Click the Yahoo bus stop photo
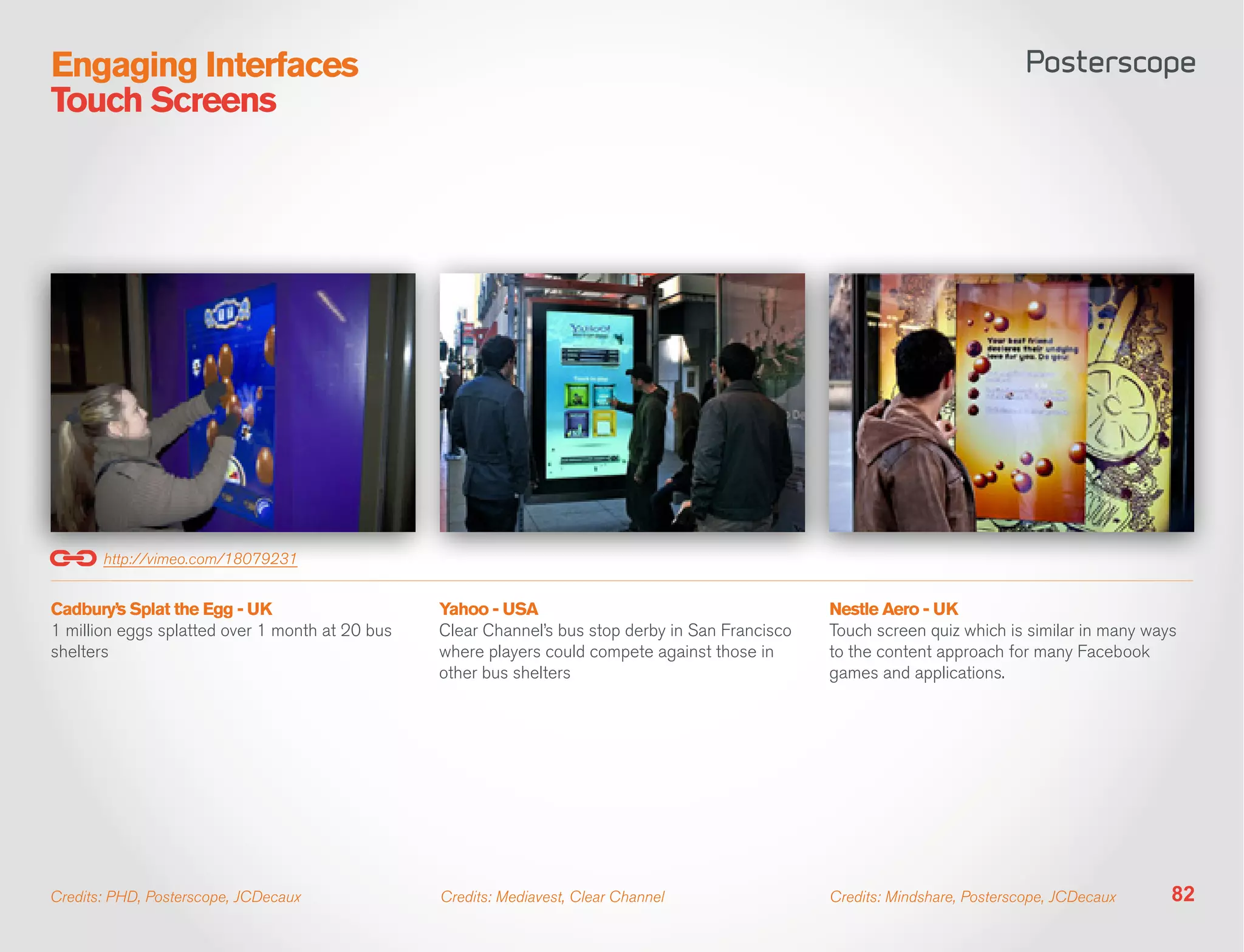Image resolution: width=1244 pixels, height=952 pixels. pos(622,402)
